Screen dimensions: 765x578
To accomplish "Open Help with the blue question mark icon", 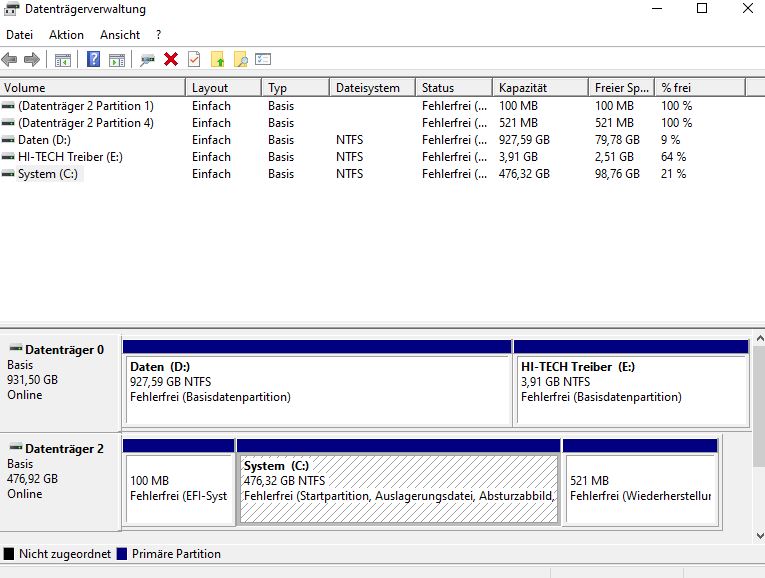I will click(93, 60).
